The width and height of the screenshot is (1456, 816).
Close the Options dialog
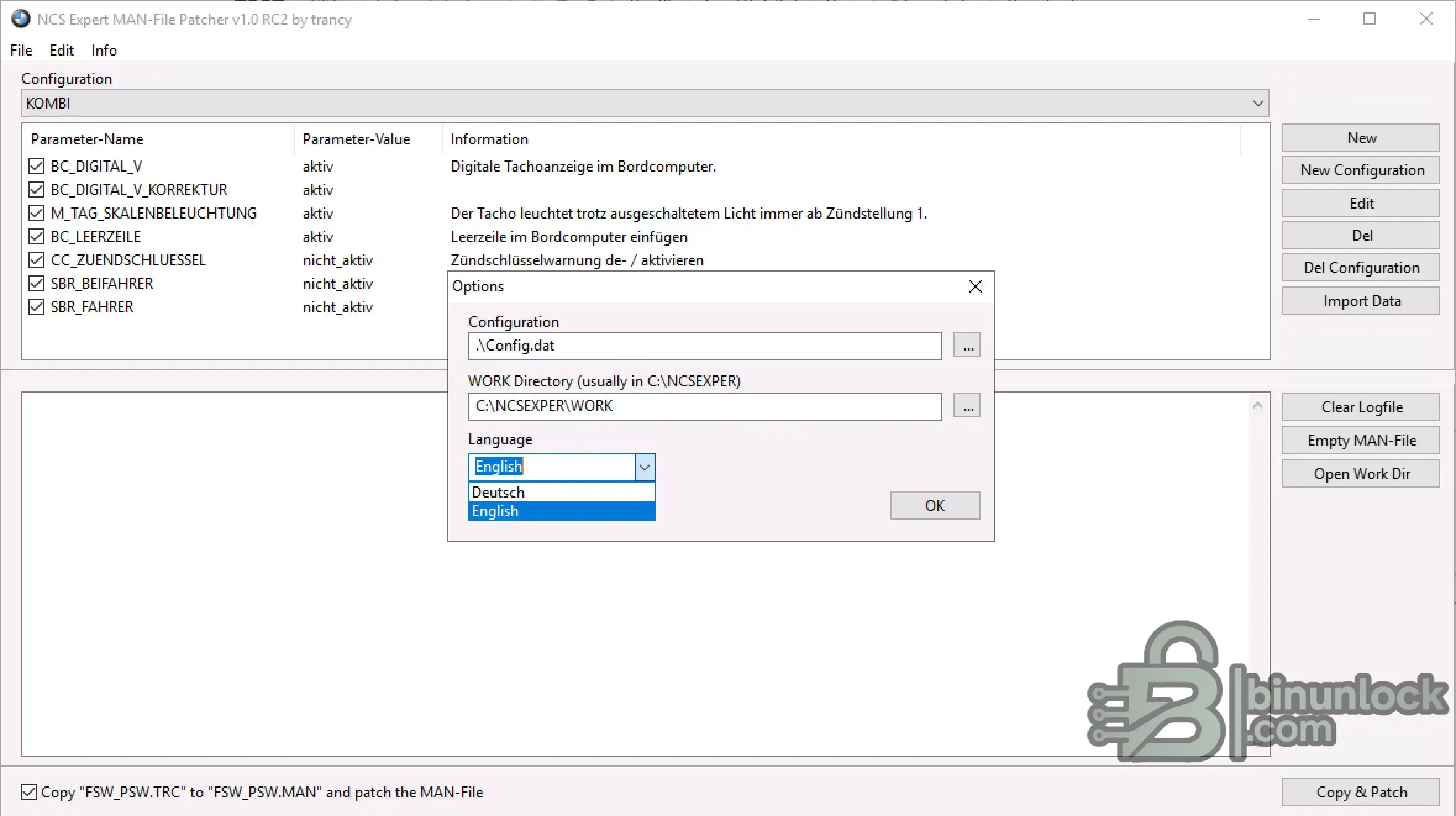(976, 286)
